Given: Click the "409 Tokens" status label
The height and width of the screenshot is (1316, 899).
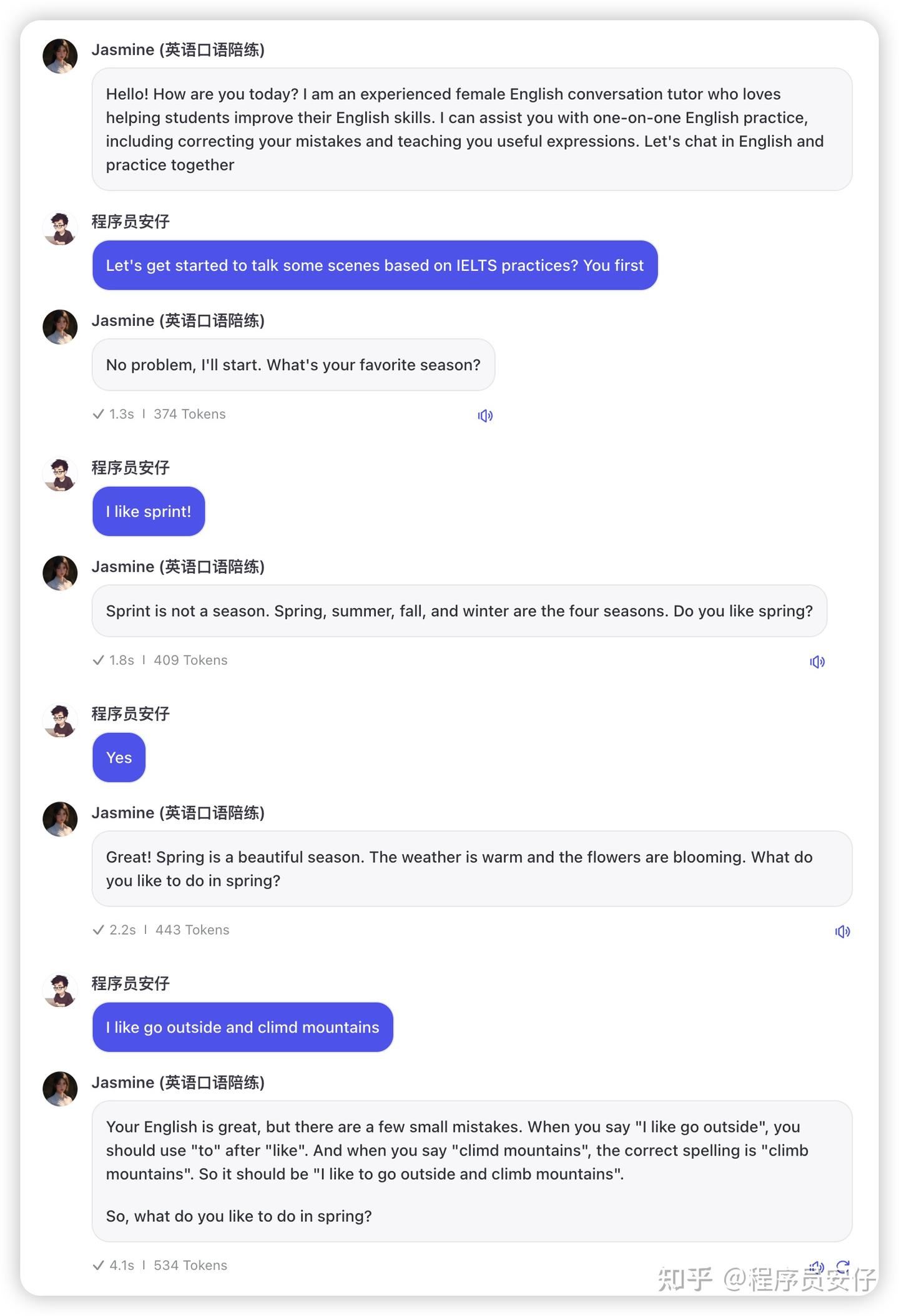Looking at the screenshot, I should tap(190, 660).
